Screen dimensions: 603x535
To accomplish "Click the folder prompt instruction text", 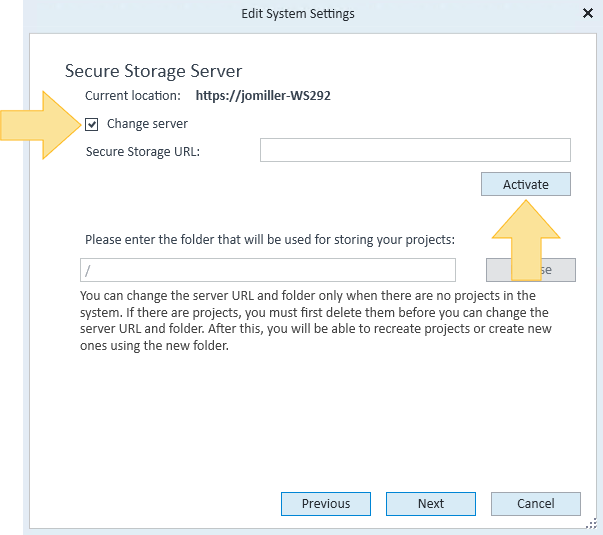I will point(270,240).
